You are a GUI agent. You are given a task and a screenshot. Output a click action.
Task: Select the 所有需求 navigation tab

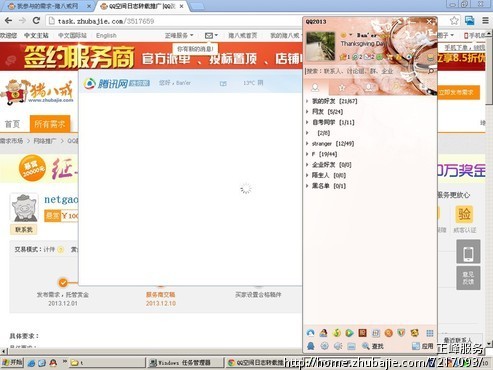tap(50, 124)
